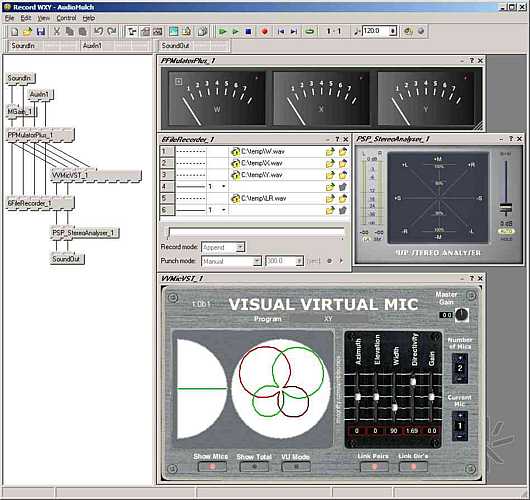Toggle the Link Dir's button
530x500 pixels.
pos(413,467)
